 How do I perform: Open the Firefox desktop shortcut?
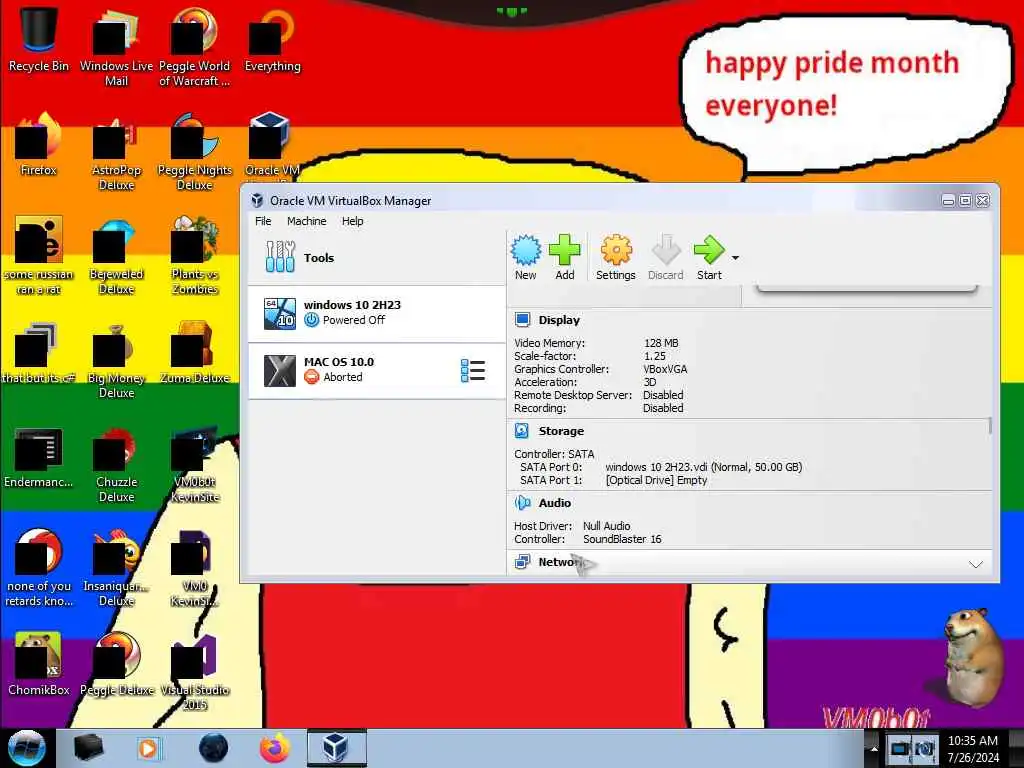click(x=39, y=144)
